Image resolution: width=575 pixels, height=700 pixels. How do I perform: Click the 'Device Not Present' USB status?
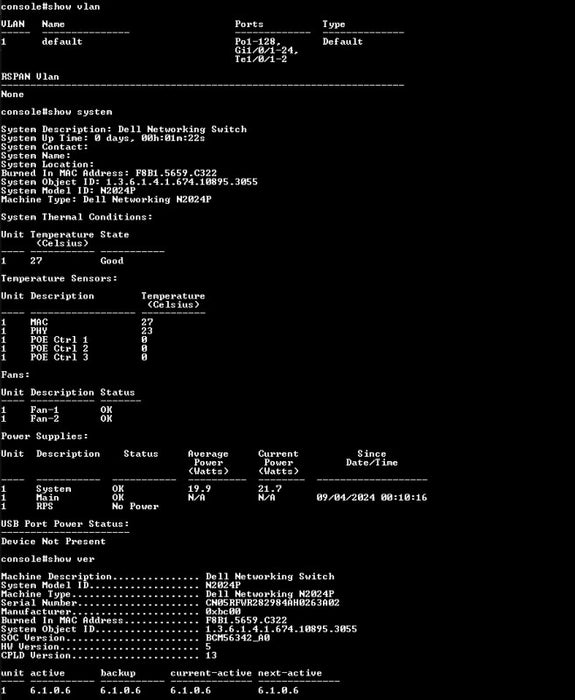click(x=53, y=542)
